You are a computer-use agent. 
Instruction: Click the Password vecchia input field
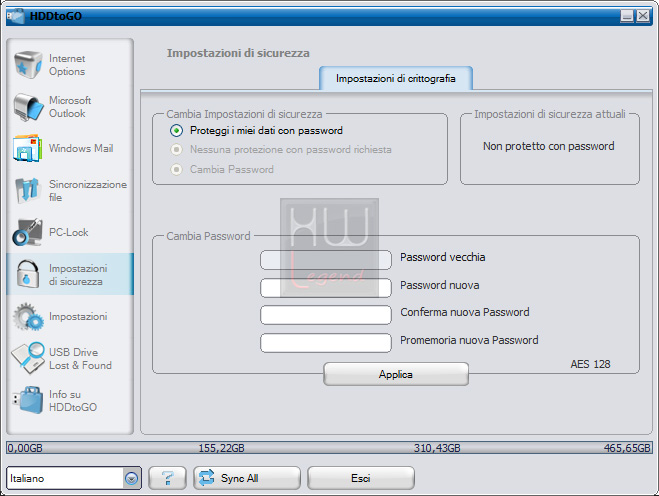pos(326,260)
